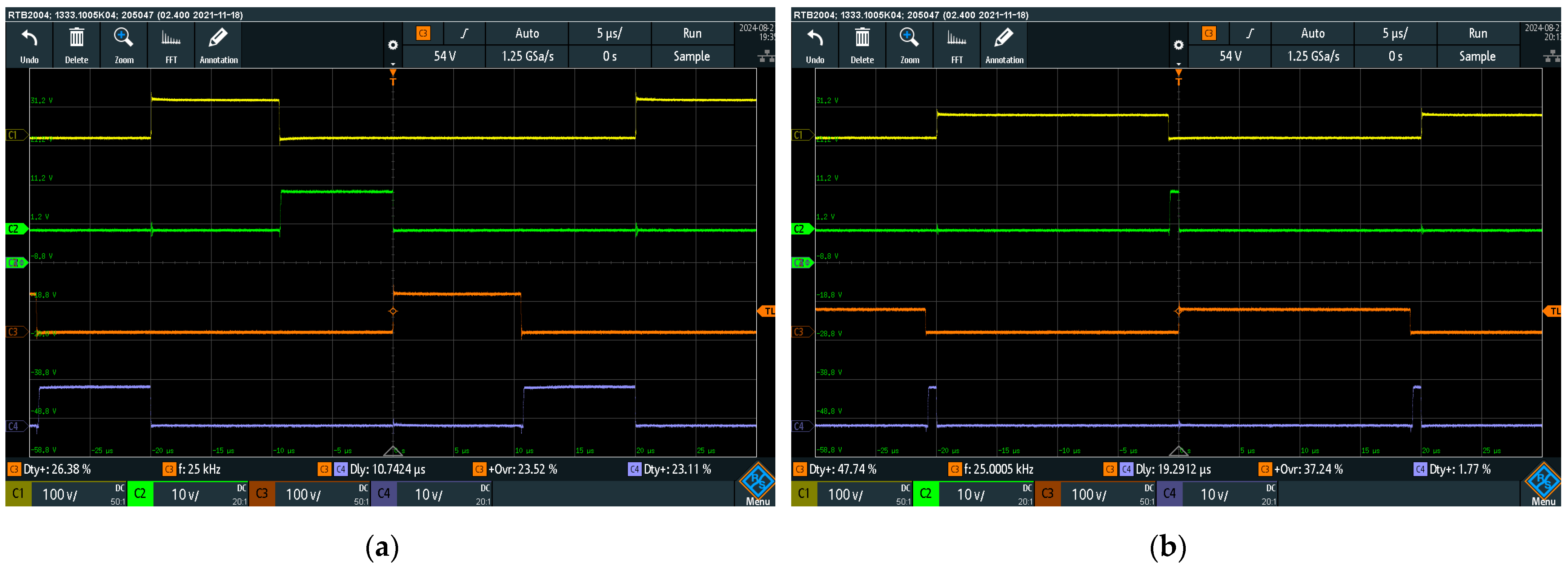This screenshot has width=1568, height=568.
Task: Click Auto trigger mode in right scope
Action: pos(1312,33)
